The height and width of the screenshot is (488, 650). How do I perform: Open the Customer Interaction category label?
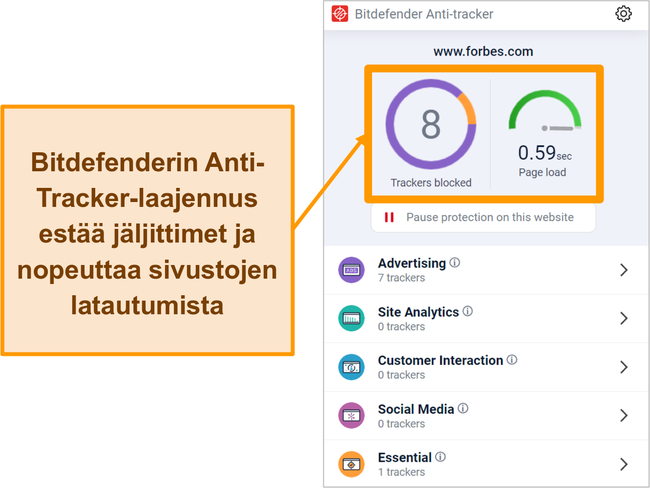click(440, 360)
